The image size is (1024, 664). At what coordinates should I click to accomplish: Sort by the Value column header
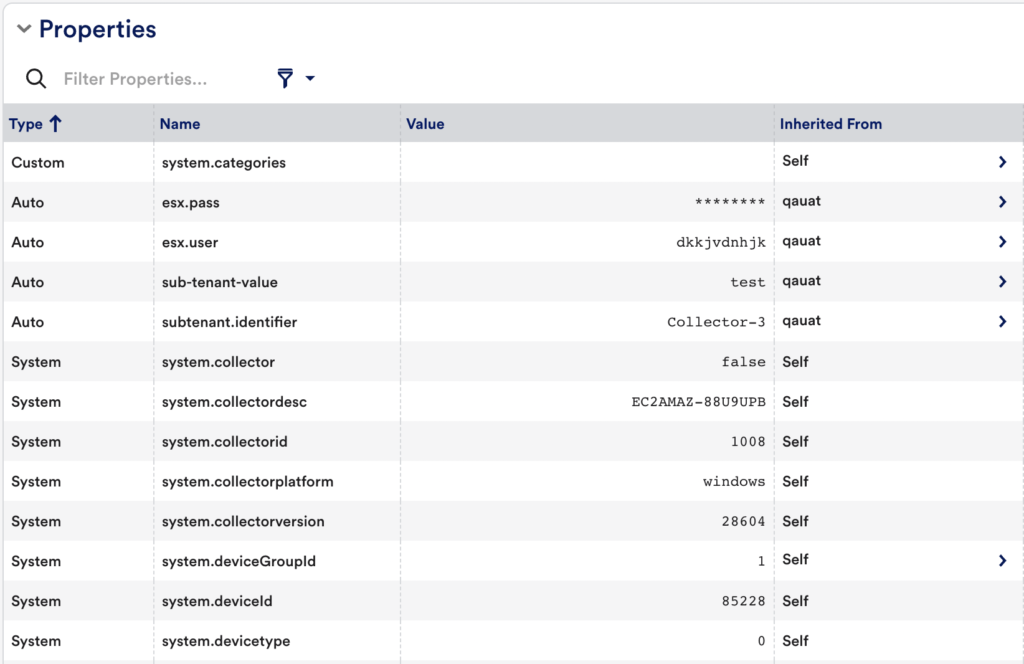(425, 124)
